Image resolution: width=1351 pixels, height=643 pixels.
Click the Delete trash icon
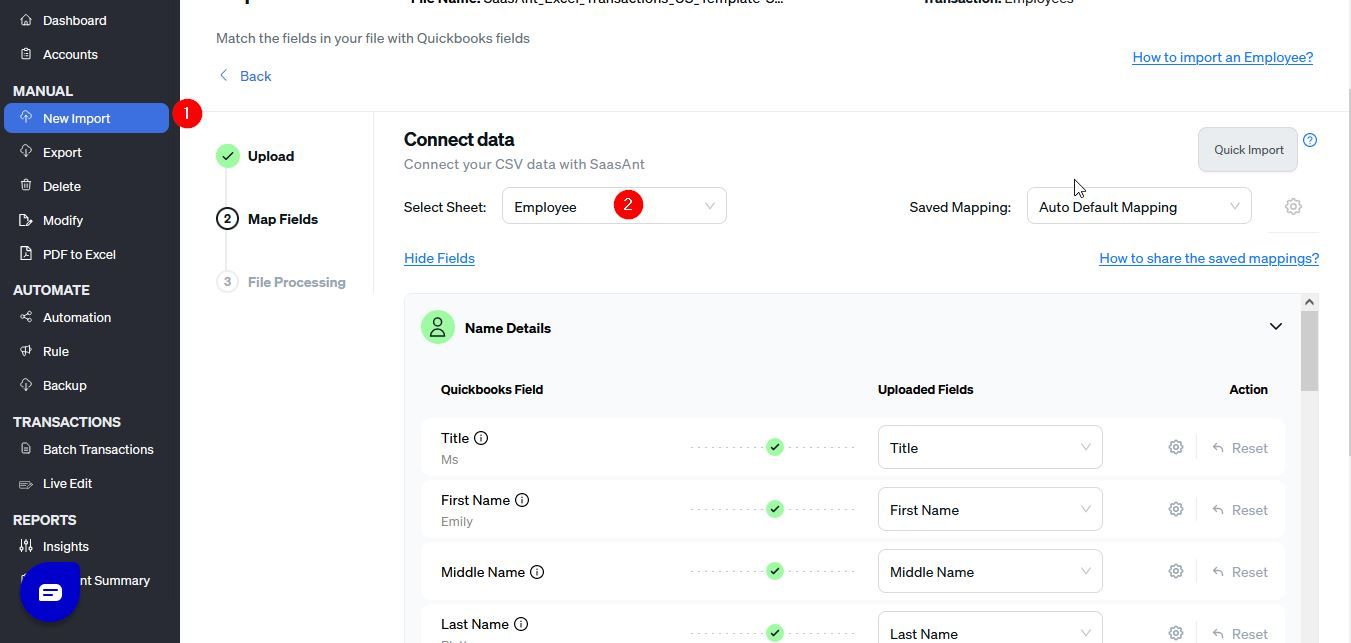(26, 186)
